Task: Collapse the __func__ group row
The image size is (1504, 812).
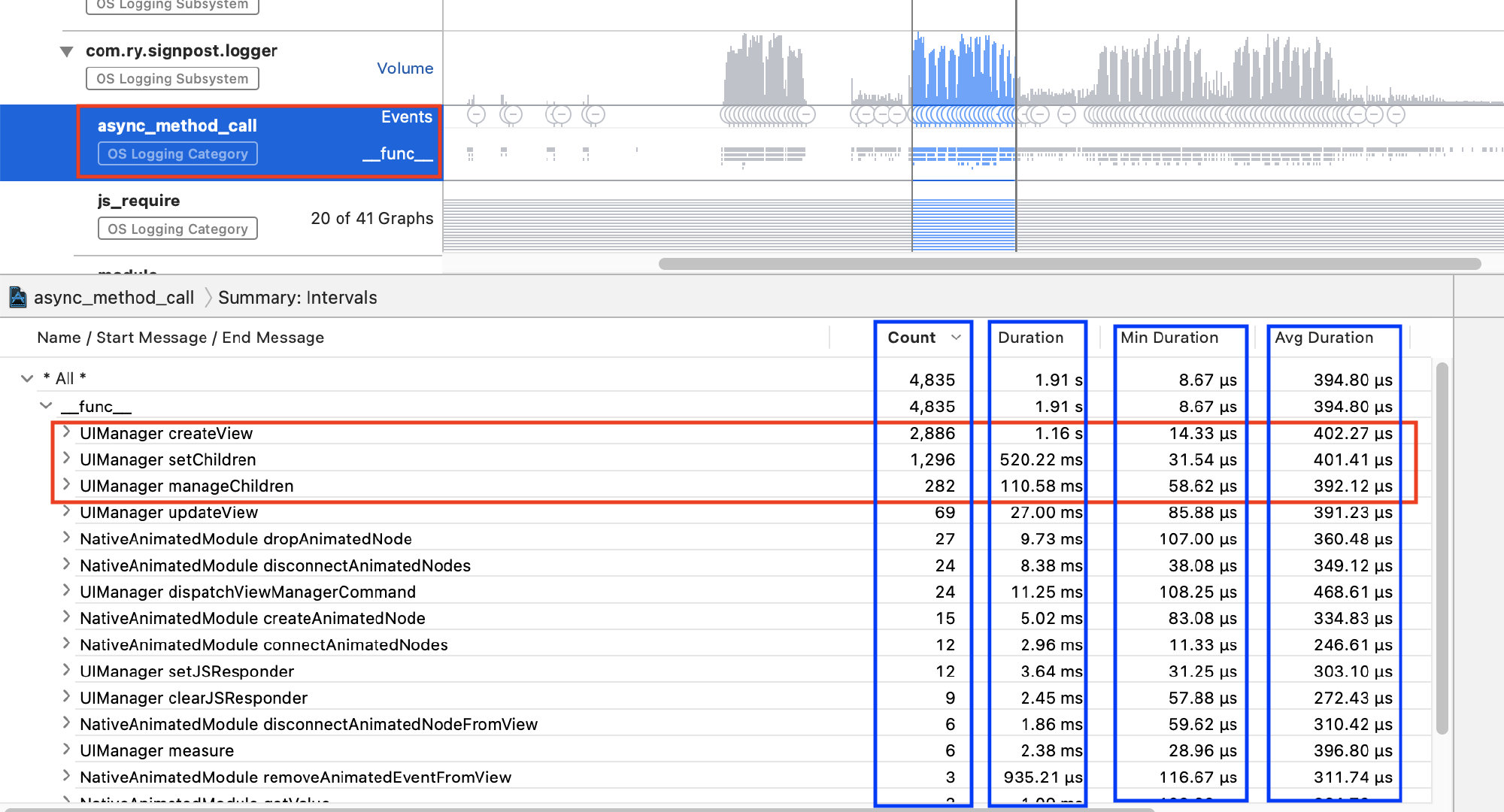Action: [x=46, y=406]
